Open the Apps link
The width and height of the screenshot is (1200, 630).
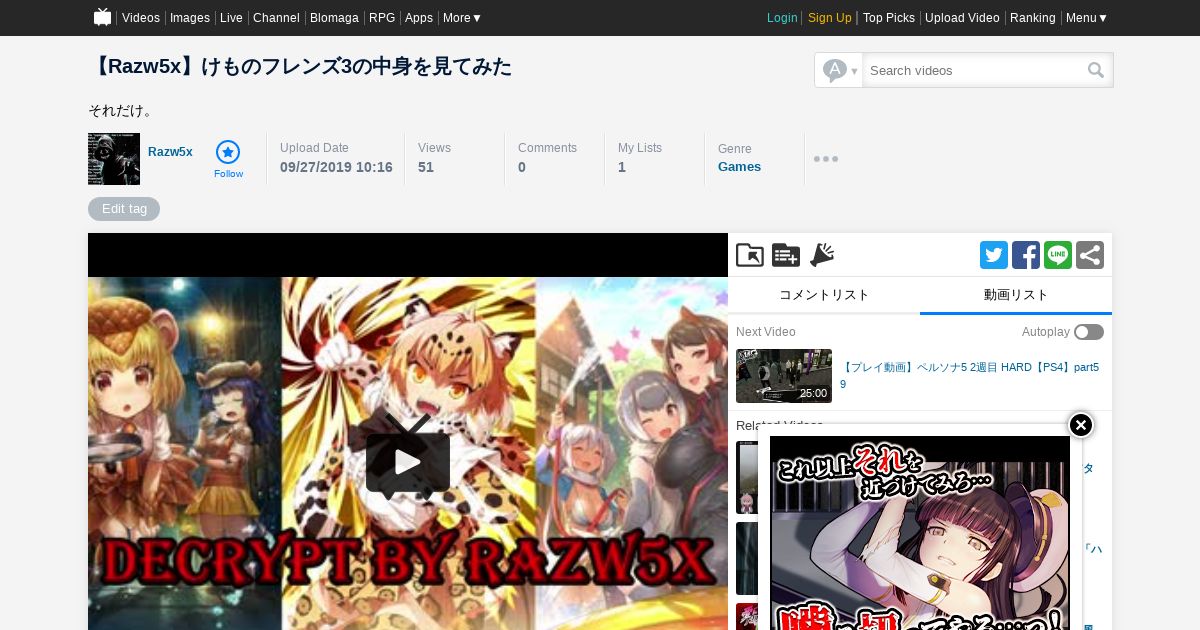point(419,18)
